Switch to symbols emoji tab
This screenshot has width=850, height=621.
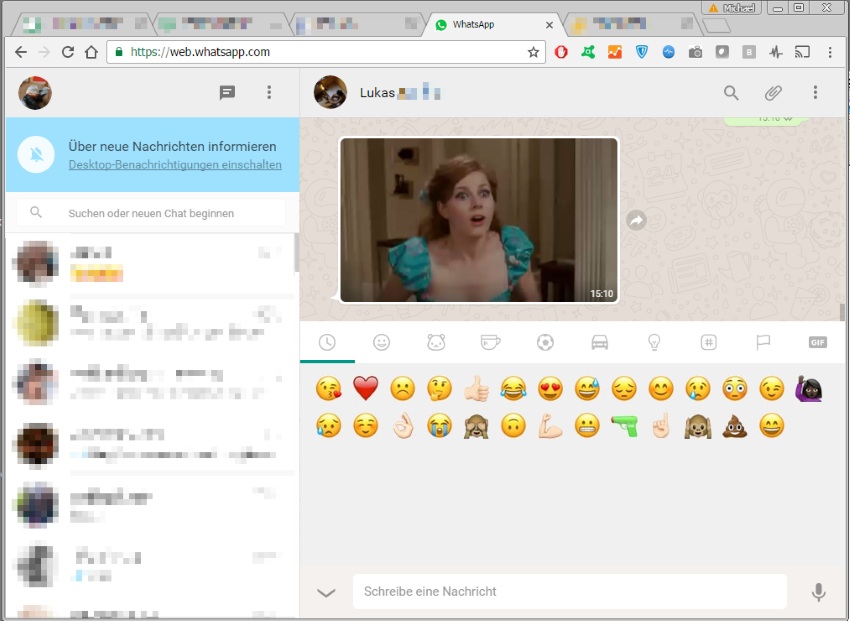tap(709, 342)
